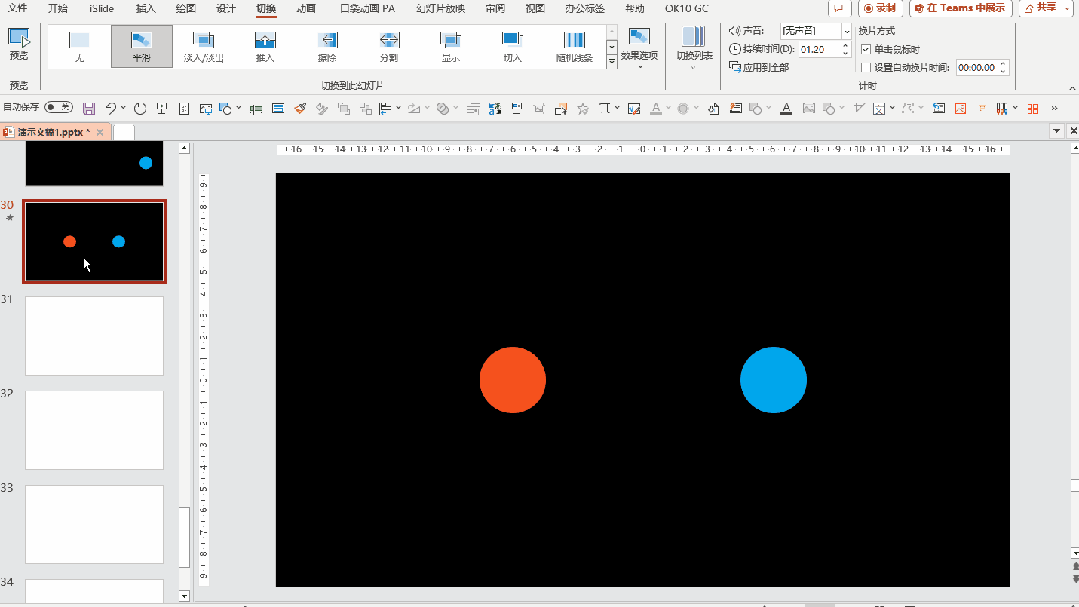The height and width of the screenshot is (607, 1079).
Task: Enable the 设置自动换片时间 auto-advance checkbox
Action: pos(866,67)
